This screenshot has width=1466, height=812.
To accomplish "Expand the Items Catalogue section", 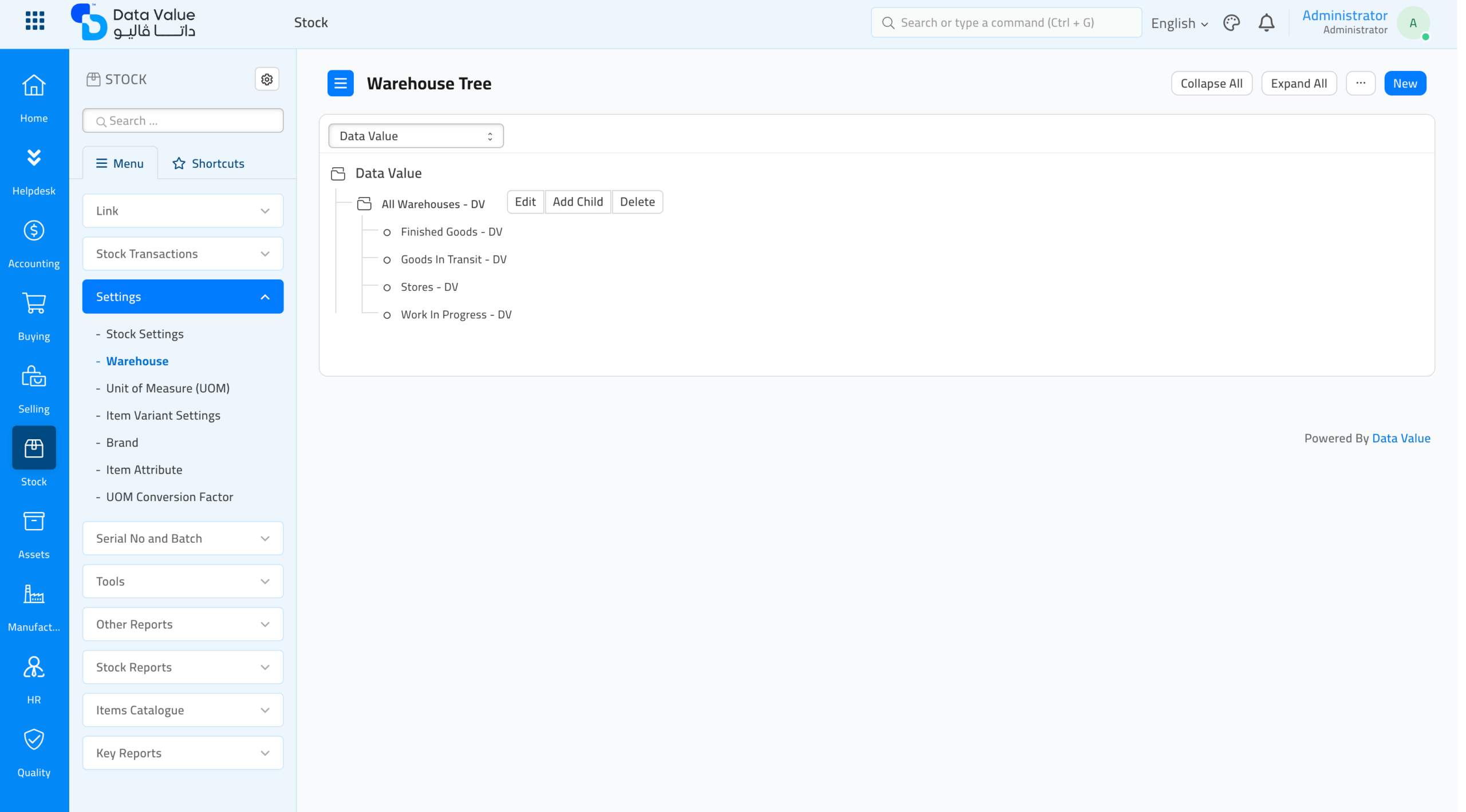I will [183, 710].
